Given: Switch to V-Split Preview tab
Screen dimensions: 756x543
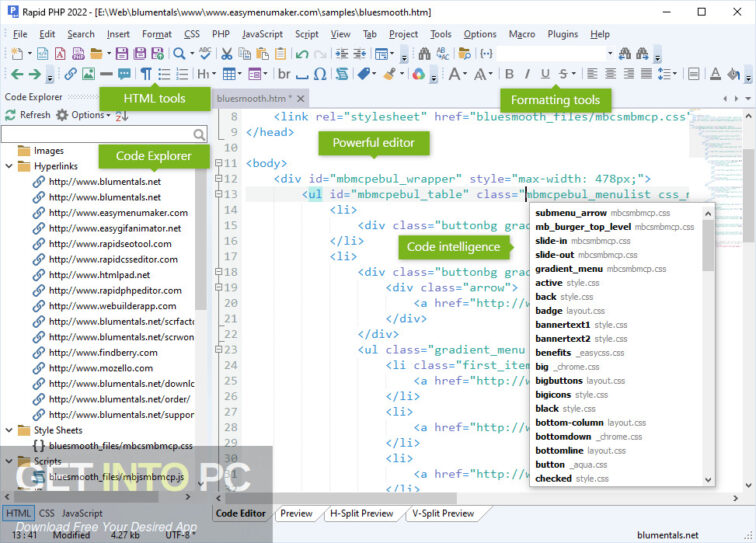Looking at the screenshot, I should pos(443,514).
